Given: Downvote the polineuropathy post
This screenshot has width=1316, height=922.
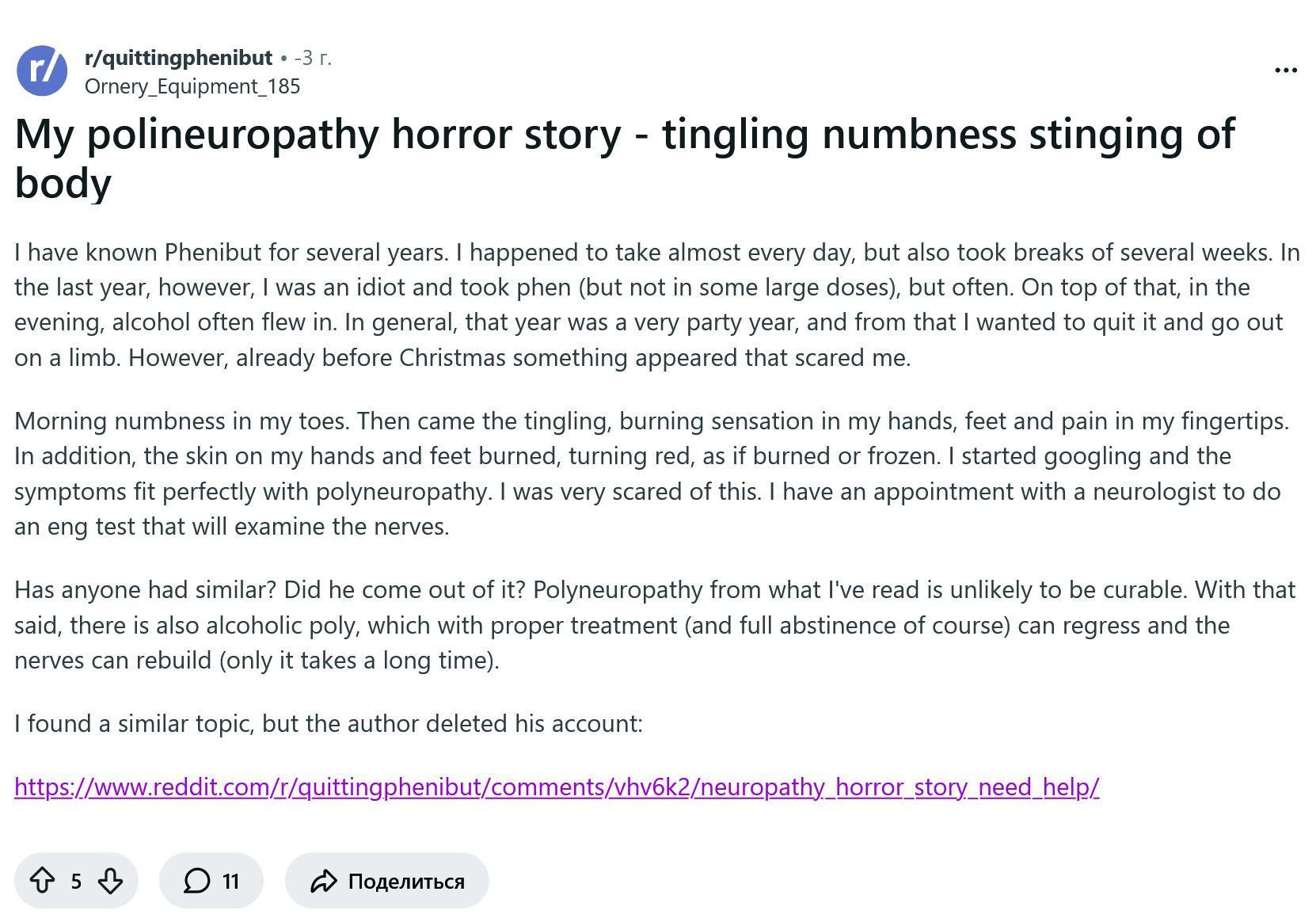Looking at the screenshot, I should (x=110, y=880).
